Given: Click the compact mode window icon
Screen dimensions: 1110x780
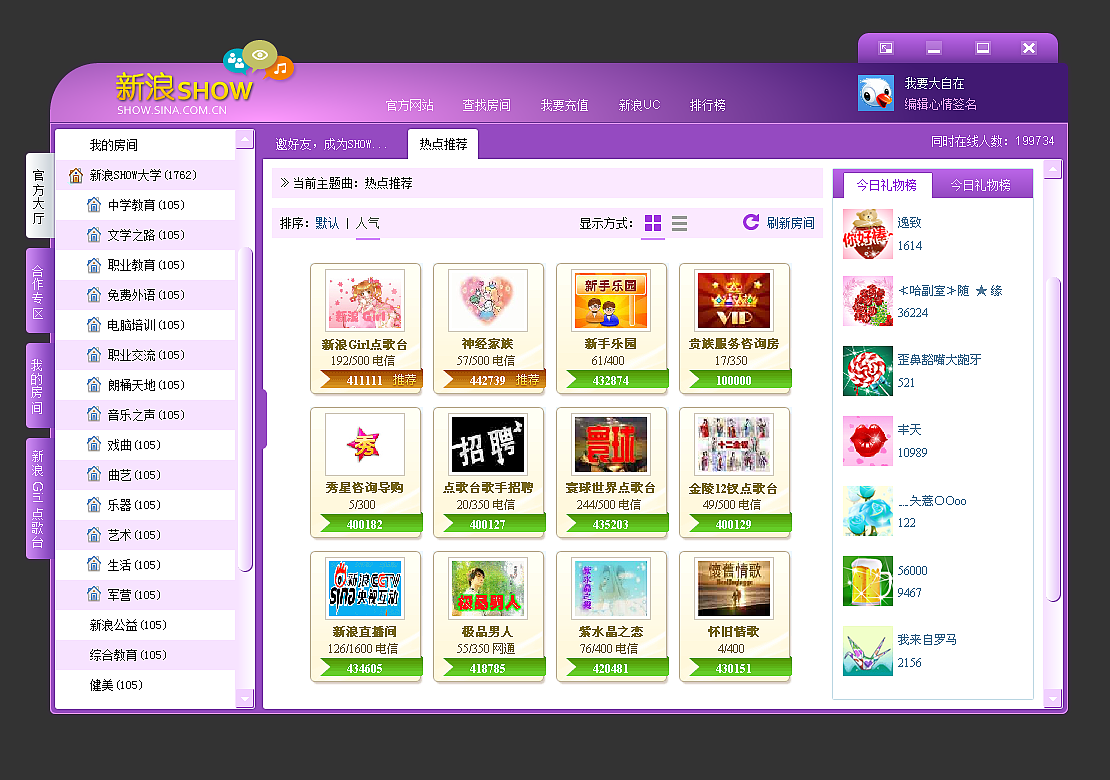Looking at the screenshot, I should click(886, 48).
